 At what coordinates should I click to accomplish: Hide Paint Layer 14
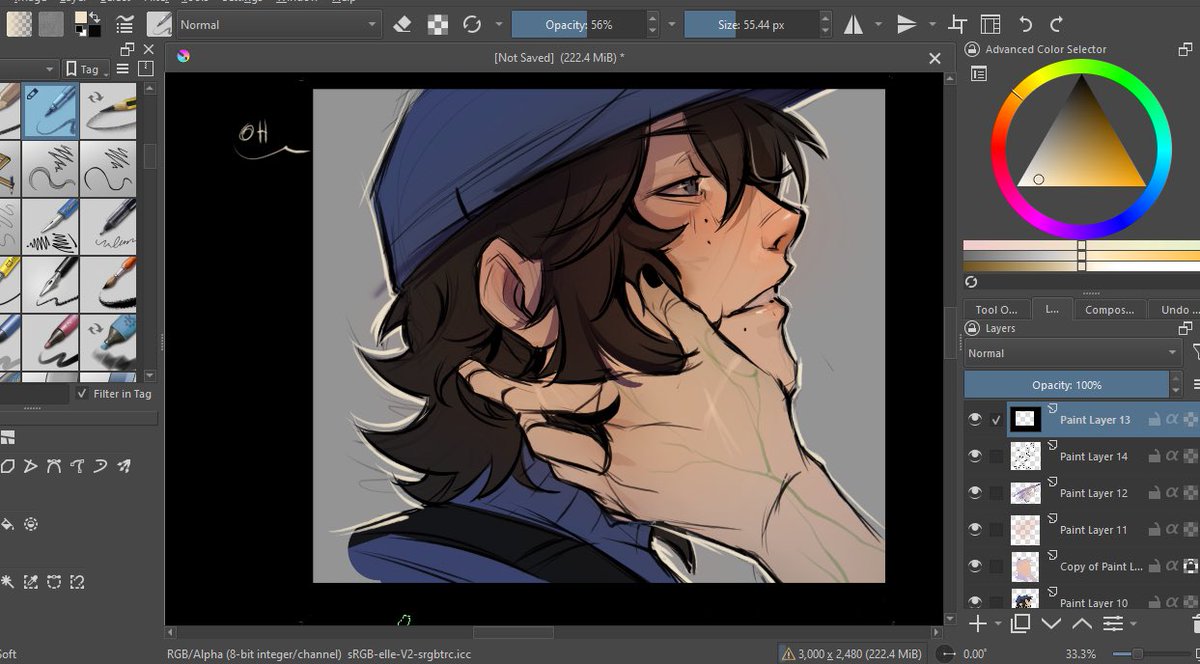tap(975, 456)
